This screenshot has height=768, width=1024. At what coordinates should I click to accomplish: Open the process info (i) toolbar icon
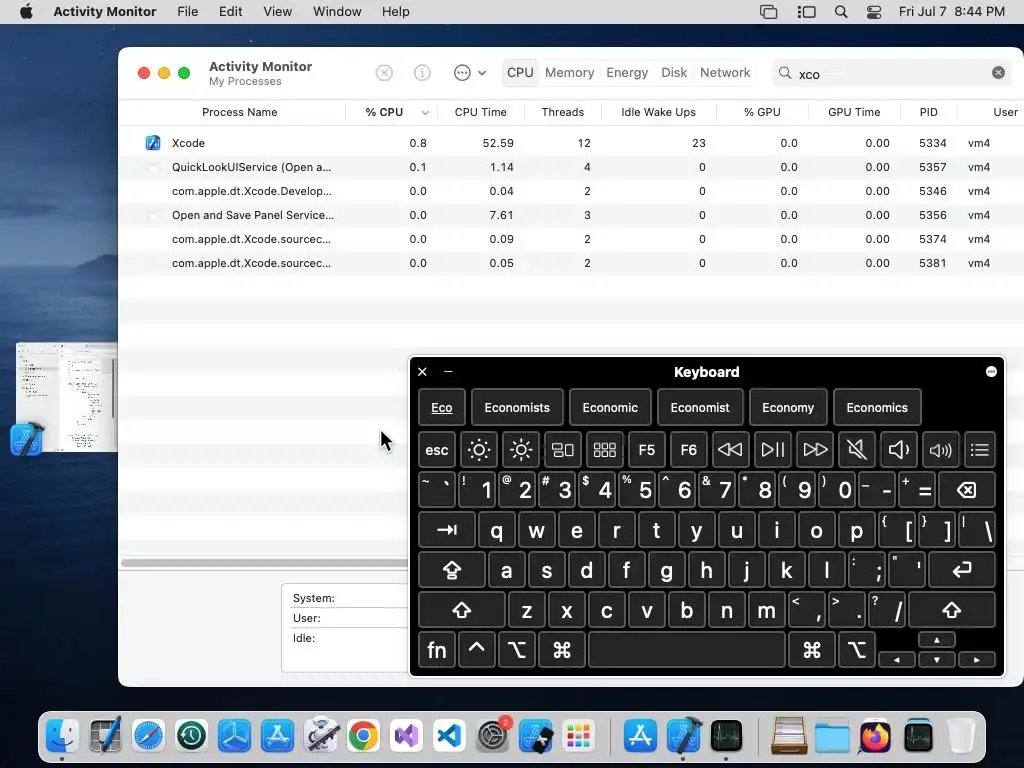click(423, 72)
